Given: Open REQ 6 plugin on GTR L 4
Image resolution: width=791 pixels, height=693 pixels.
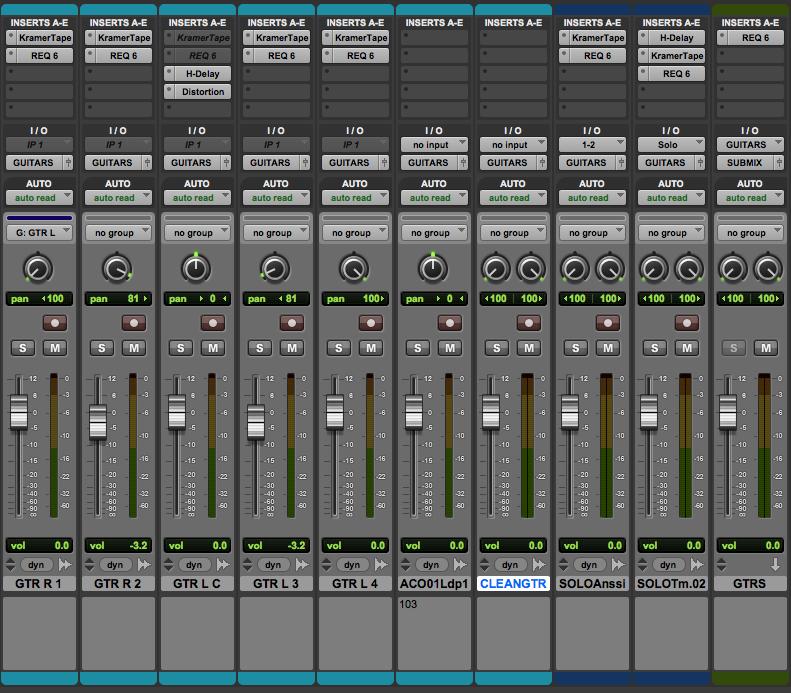Looking at the screenshot, I should (361, 55).
